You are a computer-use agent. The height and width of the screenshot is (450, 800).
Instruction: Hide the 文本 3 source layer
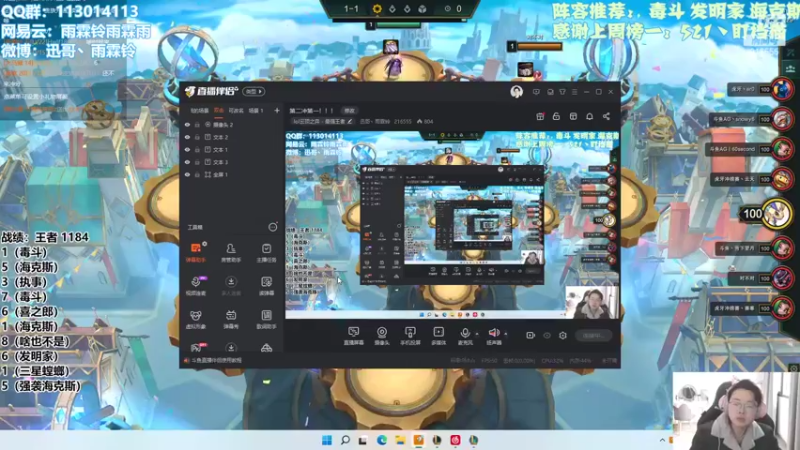click(x=187, y=162)
